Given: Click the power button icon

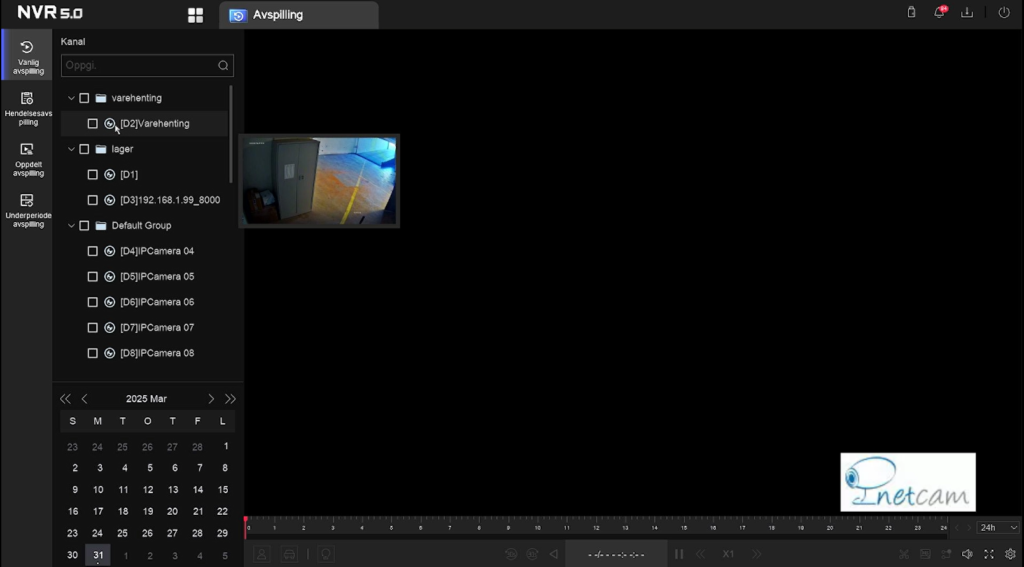Looking at the screenshot, I should [x=1004, y=13].
